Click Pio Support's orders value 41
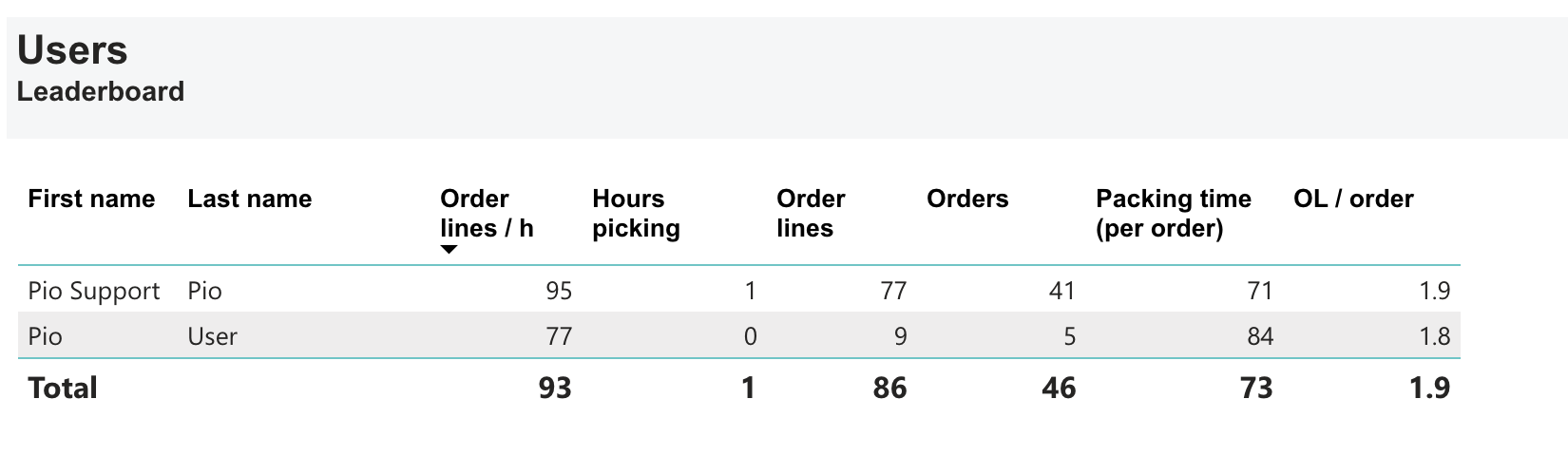Screen dimensions: 1568x475 click(1061, 291)
